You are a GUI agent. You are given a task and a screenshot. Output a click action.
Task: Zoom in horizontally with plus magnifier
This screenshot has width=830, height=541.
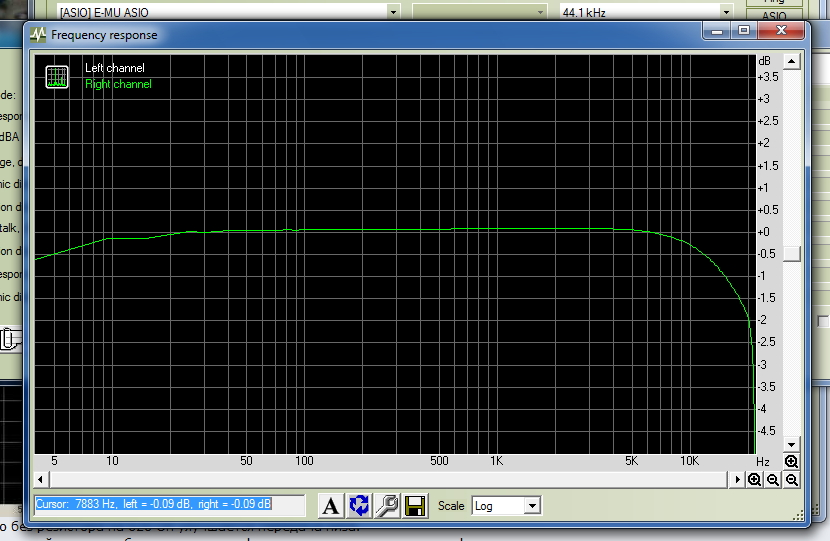coord(754,480)
